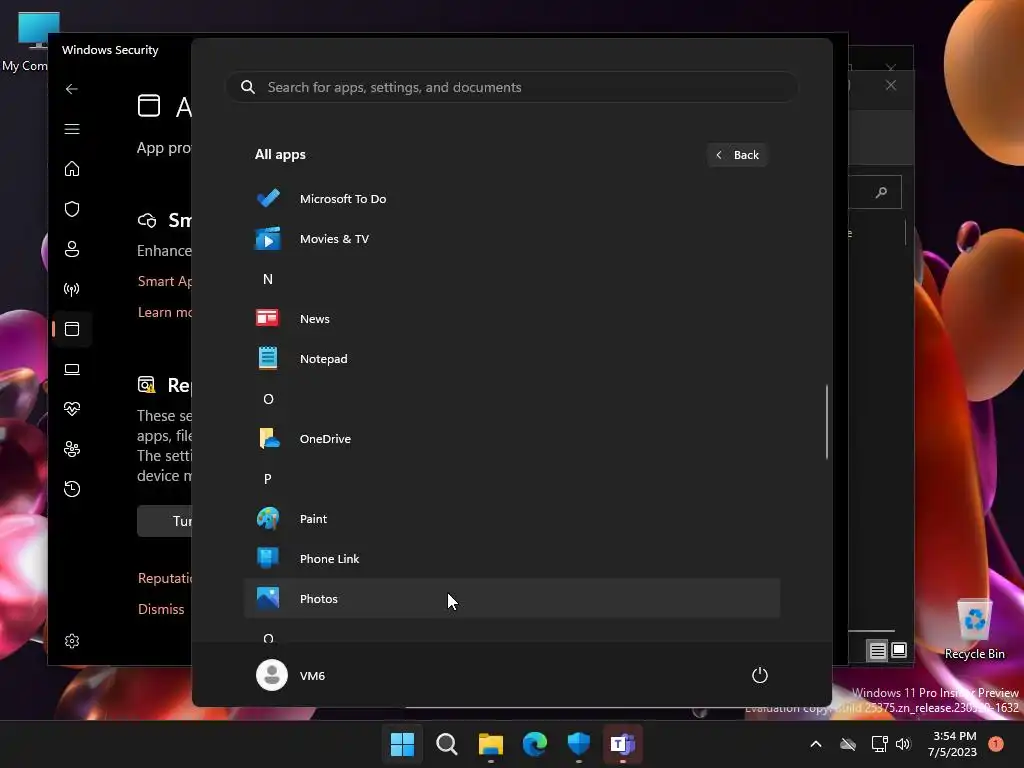Click the All apps list scrollbar
The height and width of the screenshot is (768, 1024).
827,421
